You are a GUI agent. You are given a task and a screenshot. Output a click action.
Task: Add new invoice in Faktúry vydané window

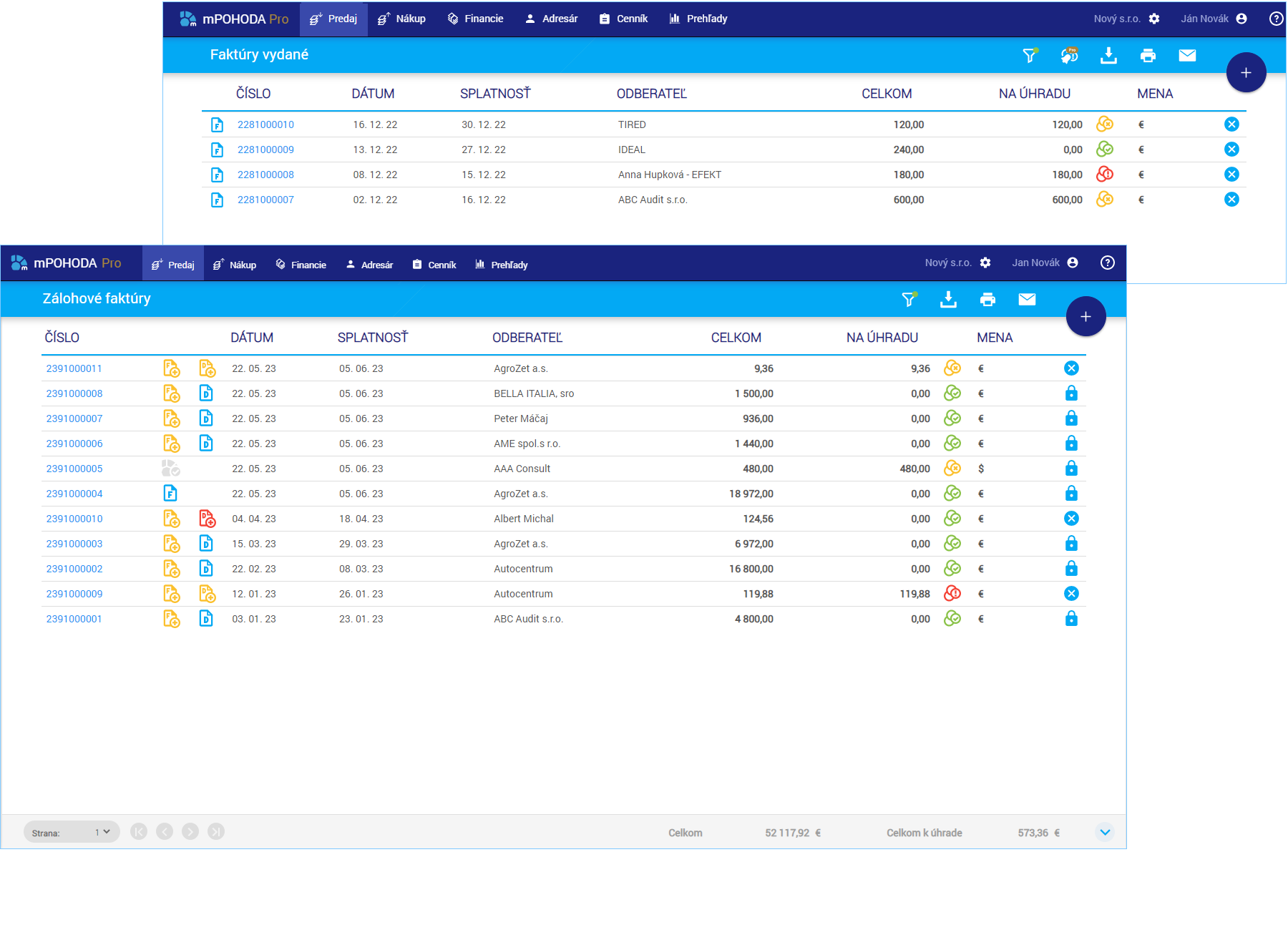(x=1246, y=72)
